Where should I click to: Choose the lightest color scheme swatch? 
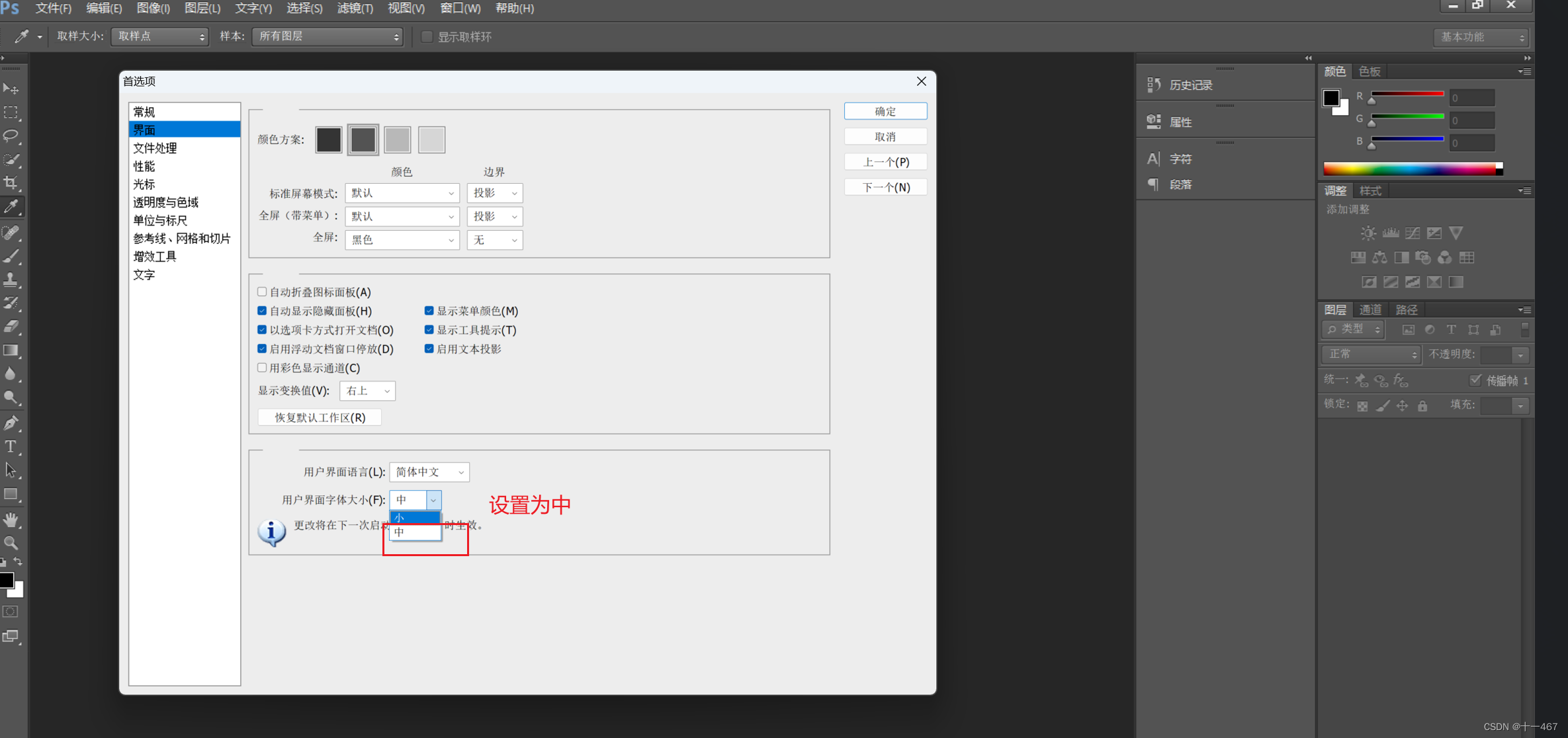[x=432, y=140]
